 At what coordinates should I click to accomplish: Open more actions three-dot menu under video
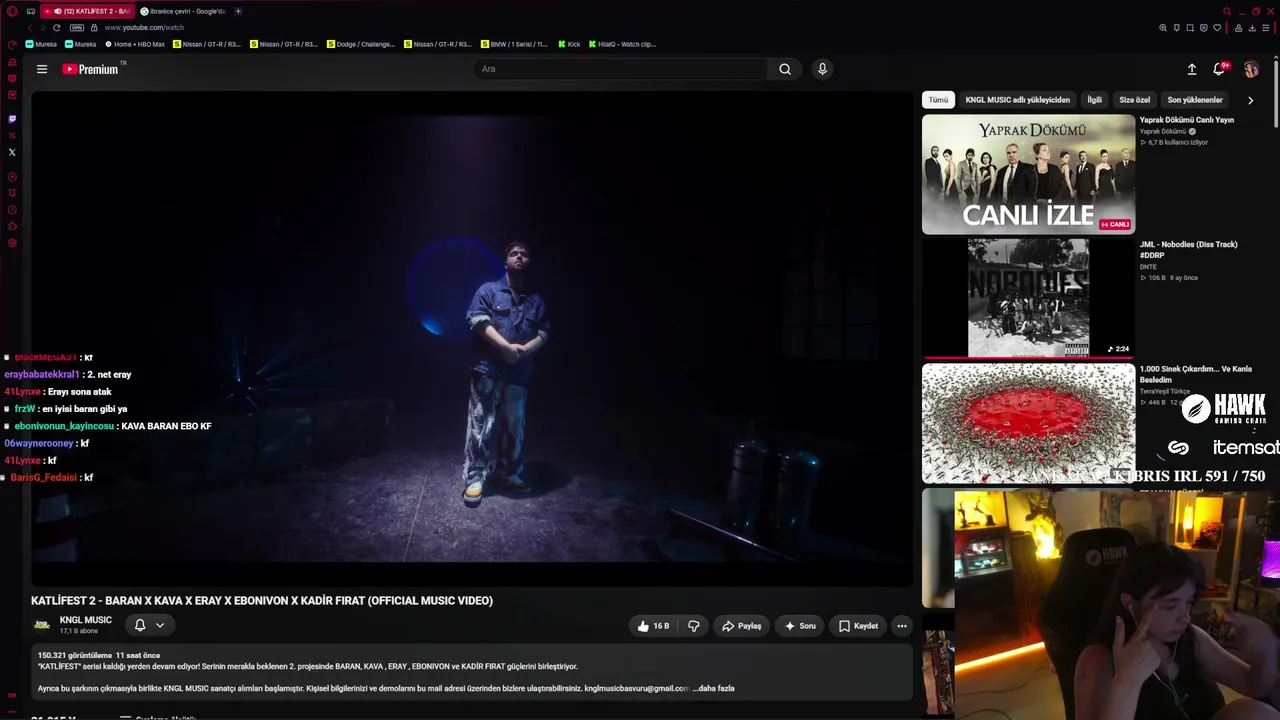click(902, 626)
